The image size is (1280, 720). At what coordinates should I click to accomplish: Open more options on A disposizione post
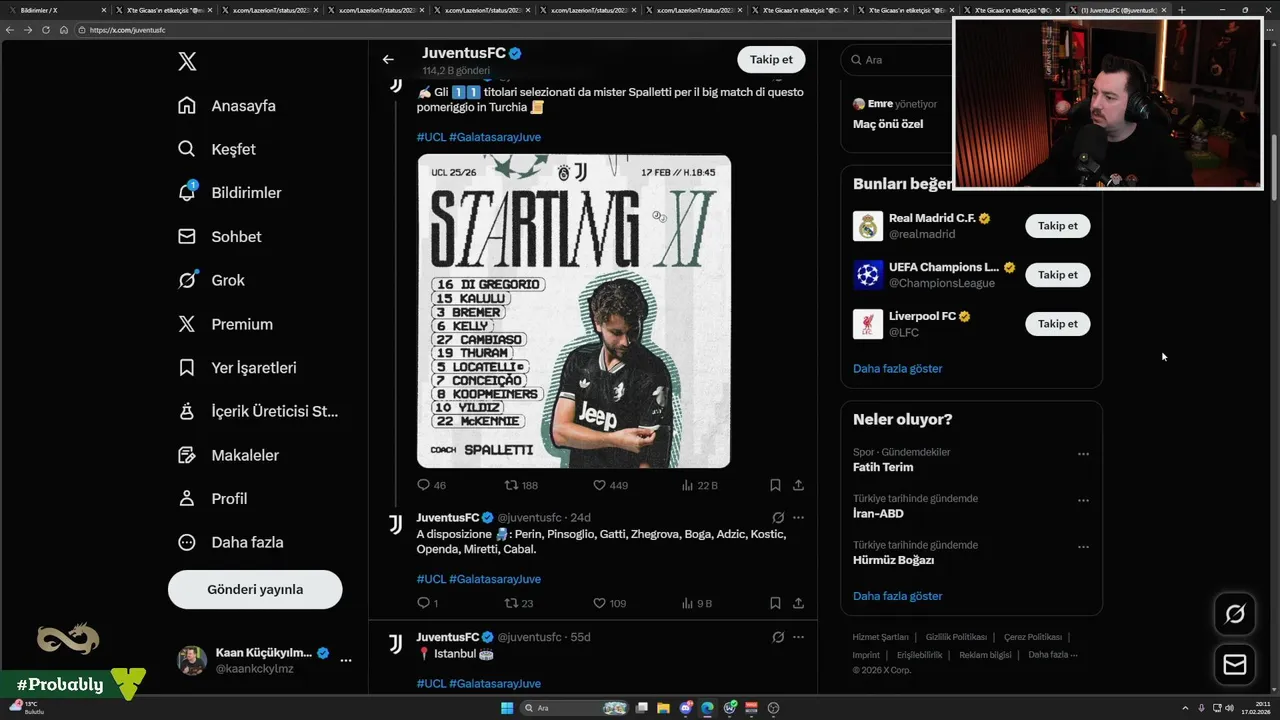pyautogui.click(x=798, y=518)
